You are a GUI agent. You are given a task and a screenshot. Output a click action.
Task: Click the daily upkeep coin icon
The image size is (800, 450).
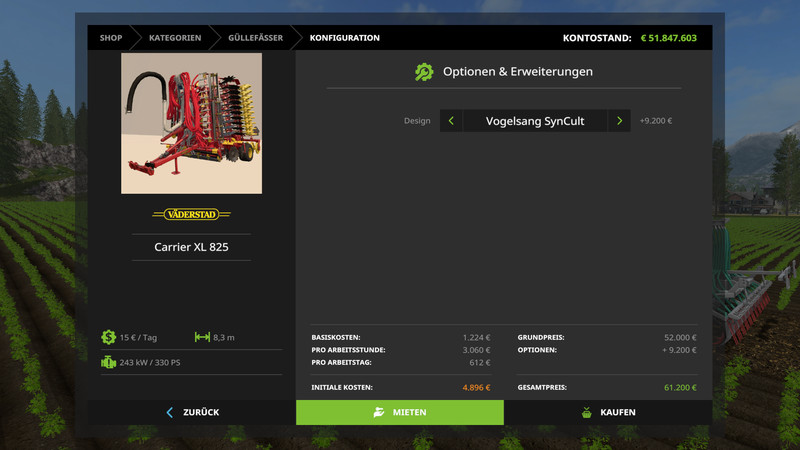click(108, 337)
